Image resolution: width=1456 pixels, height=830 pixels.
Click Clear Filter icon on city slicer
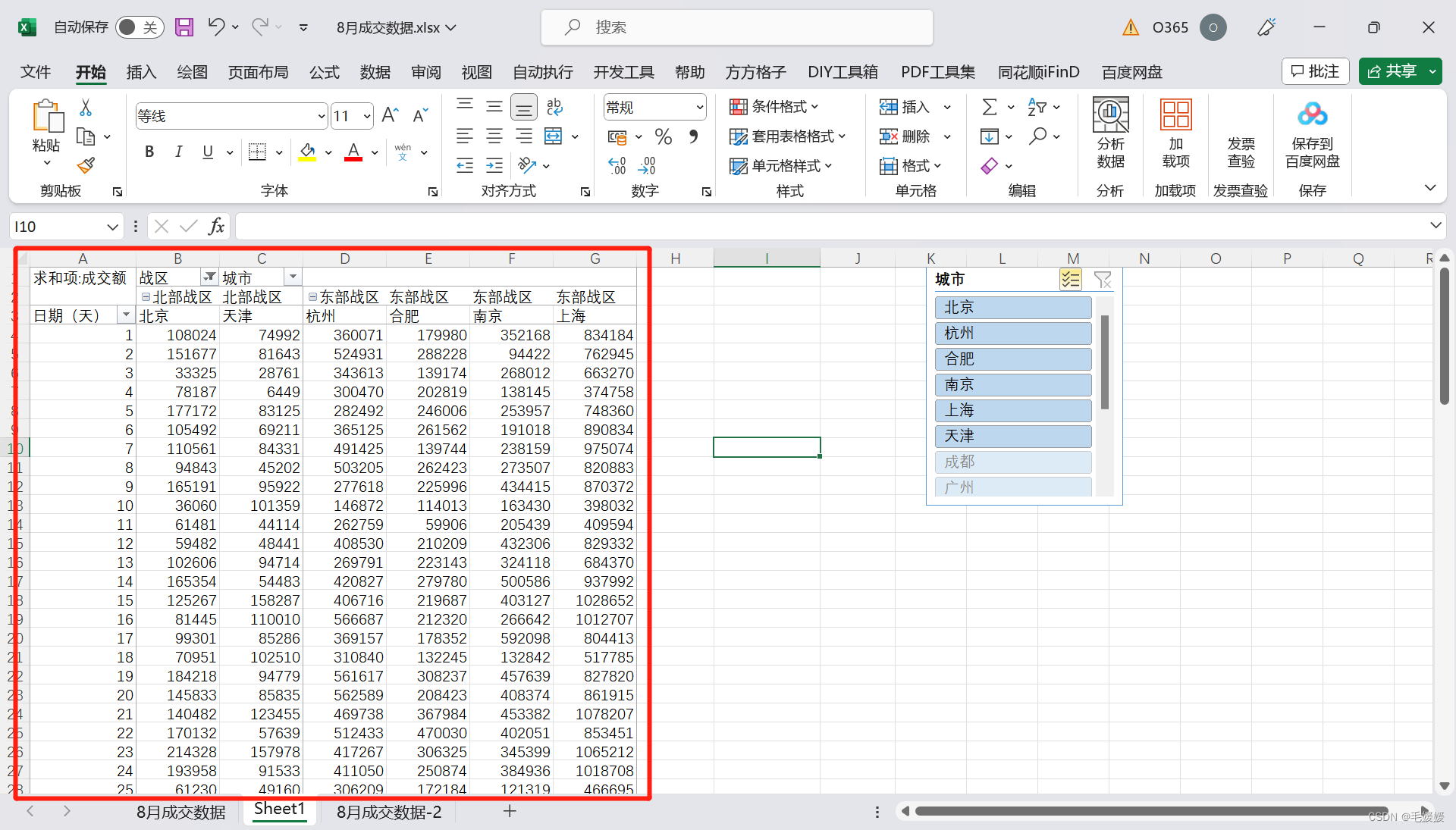[x=1103, y=280]
